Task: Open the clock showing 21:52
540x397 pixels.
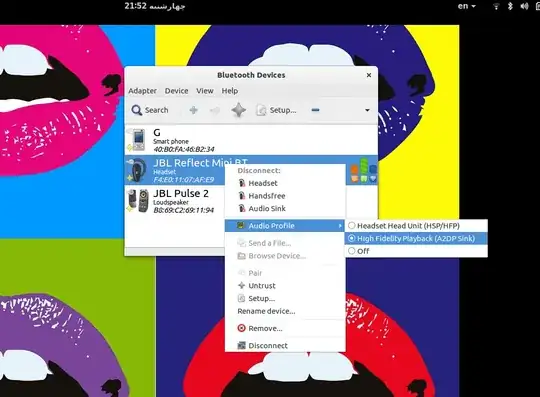Action: pyautogui.click(x=155, y=6)
